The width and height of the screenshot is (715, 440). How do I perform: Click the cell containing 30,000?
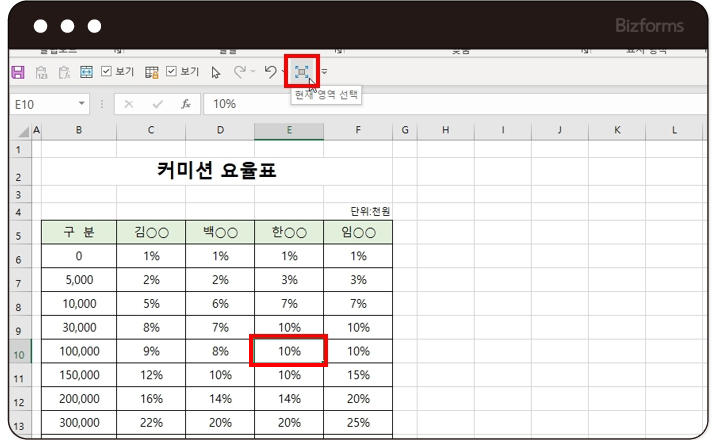click(79, 327)
